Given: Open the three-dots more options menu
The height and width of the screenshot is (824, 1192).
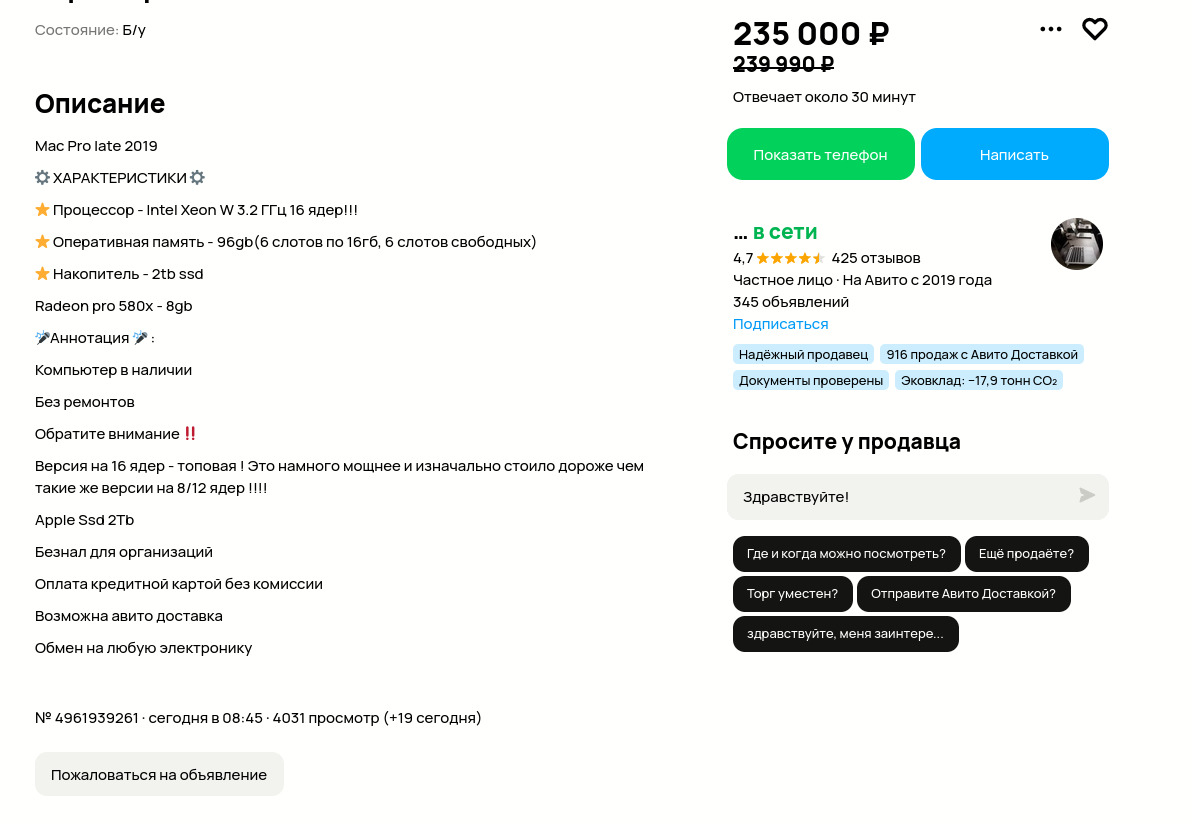Looking at the screenshot, I should (x=1050, y=30).
